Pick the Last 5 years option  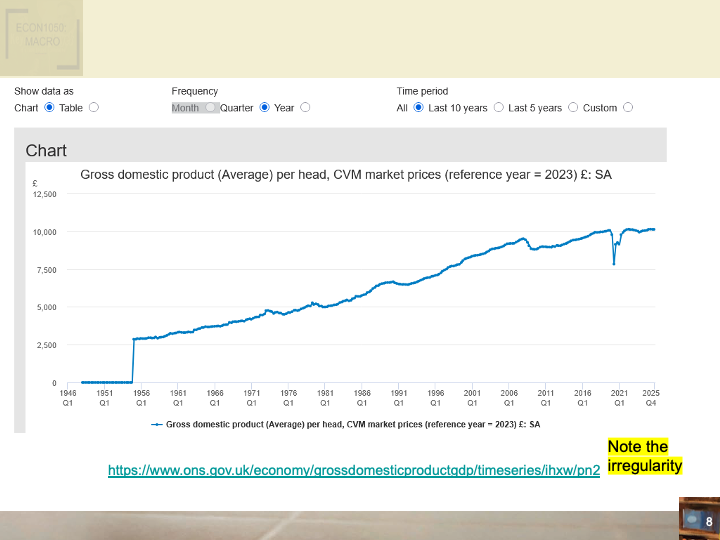(573, 108)
